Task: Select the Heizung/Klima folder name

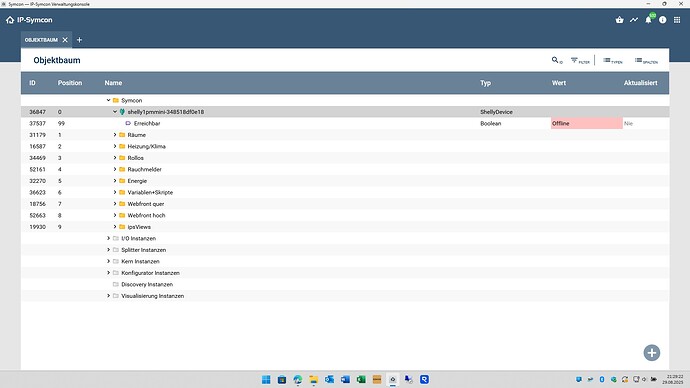Action: click(x=147, y=146)
